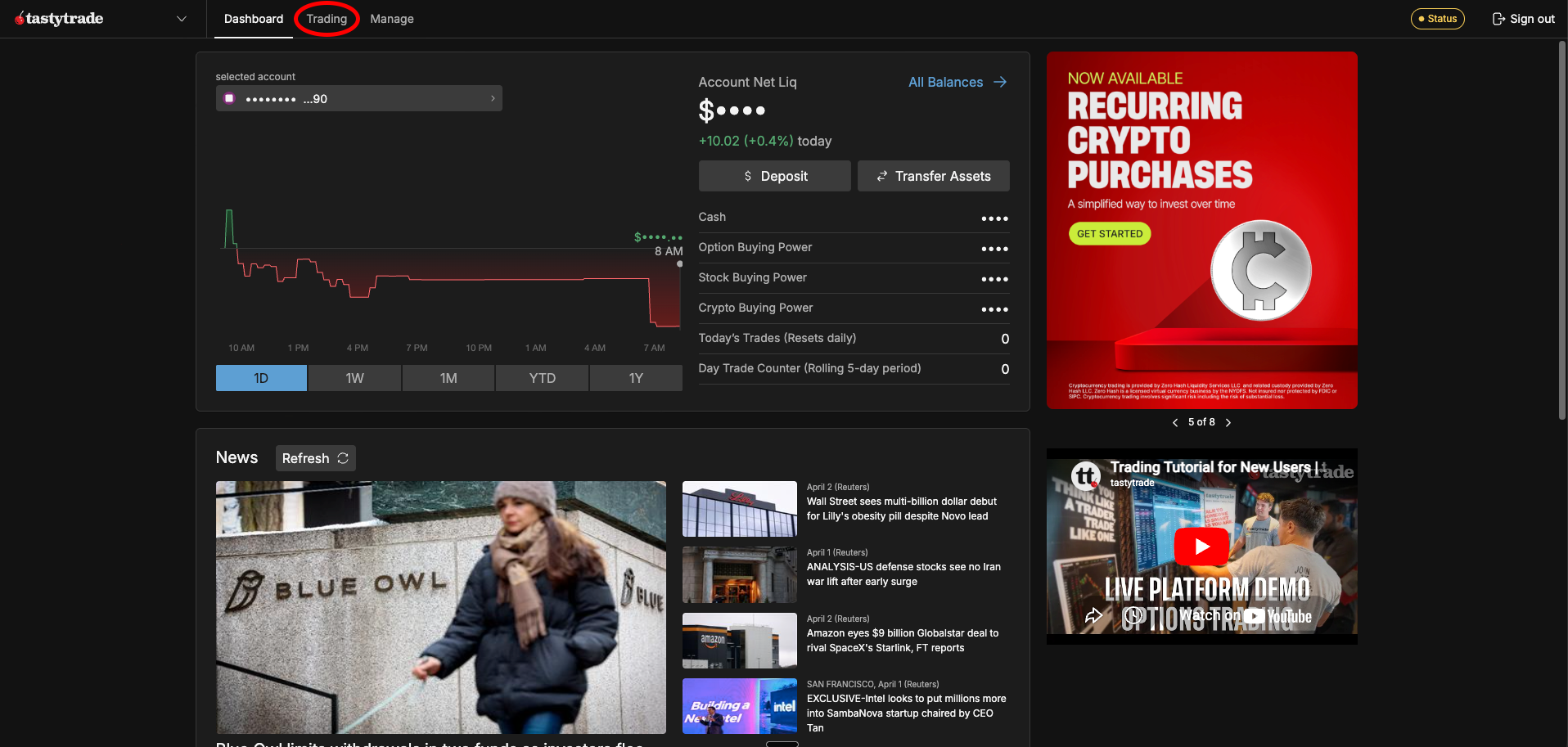1568x747 pixels.
Task: Click Option Buying Power row
Action: [x=854, y=248]
